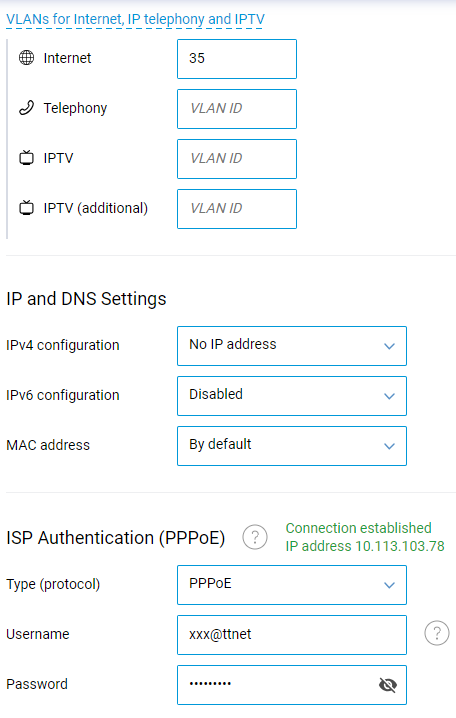Expand the IPv4 configuration dropdown
The width and height of the screenshot is (456, 718).
292,346
